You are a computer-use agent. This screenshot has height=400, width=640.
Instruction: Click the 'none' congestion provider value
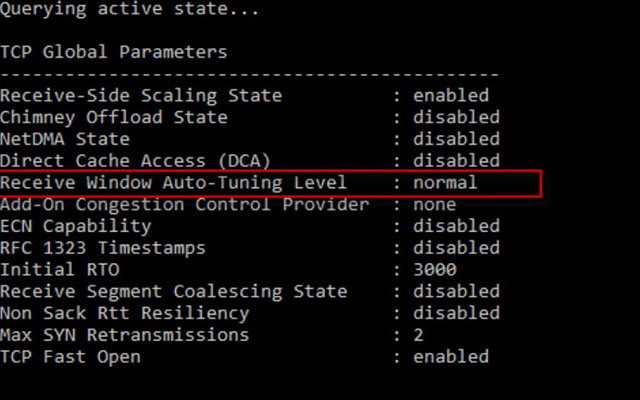coord(435,204)
